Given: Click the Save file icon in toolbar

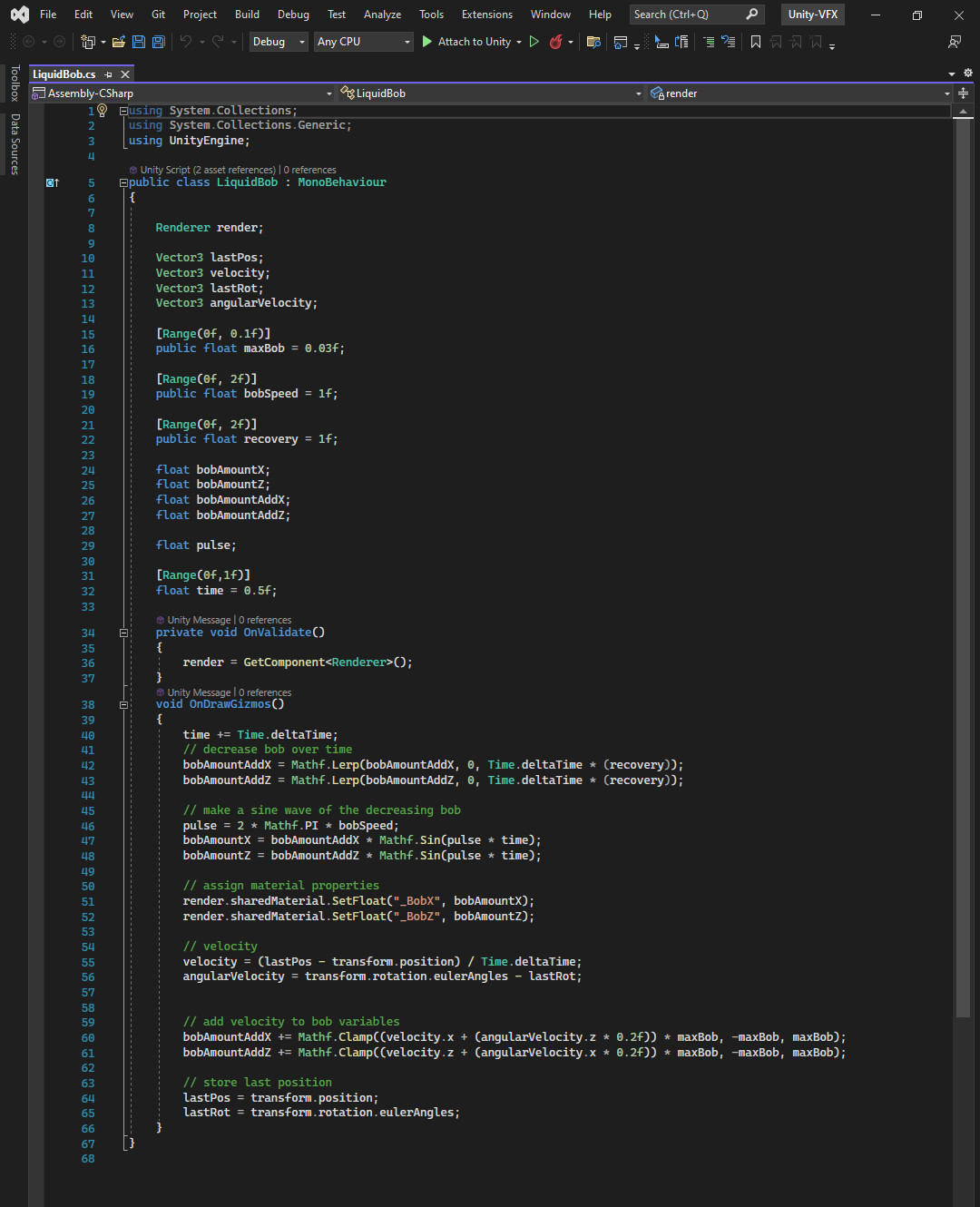Looking at the screenshot, I should click(139, 42).
